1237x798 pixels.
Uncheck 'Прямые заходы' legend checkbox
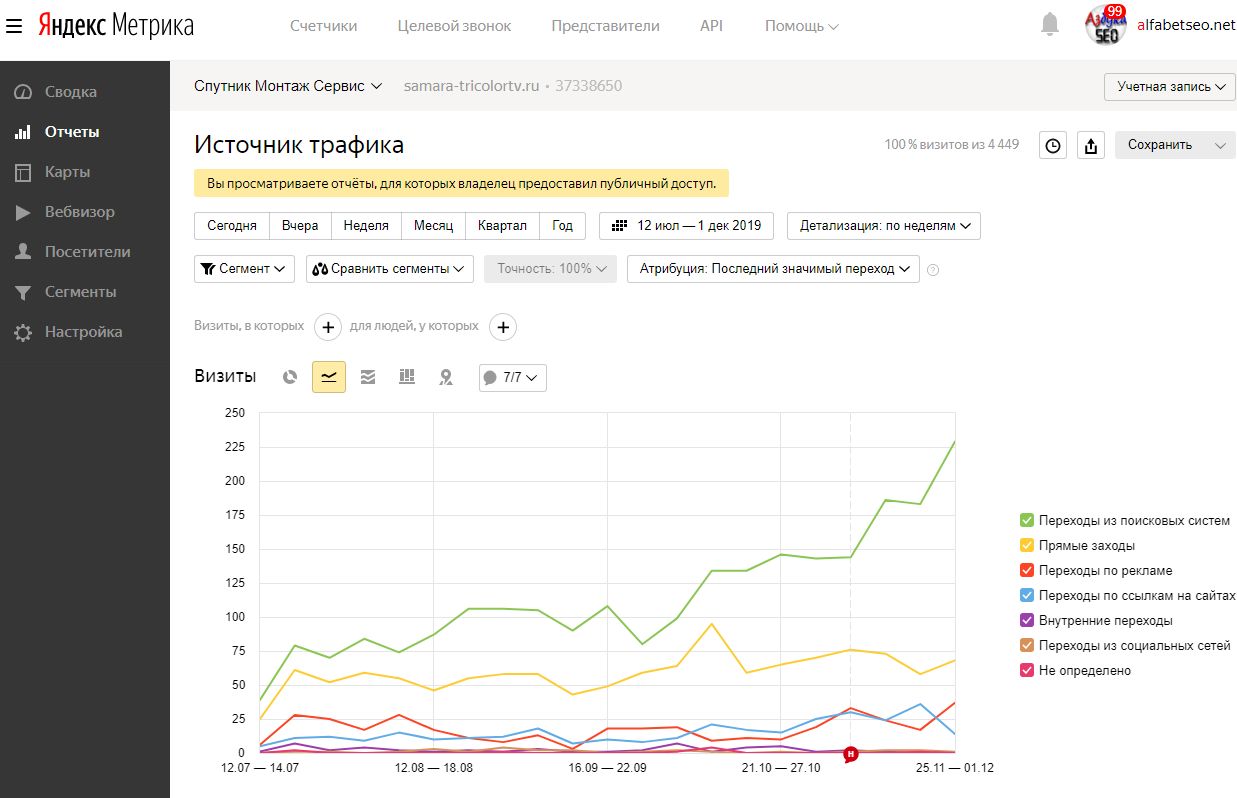(x=1026, y=545)
